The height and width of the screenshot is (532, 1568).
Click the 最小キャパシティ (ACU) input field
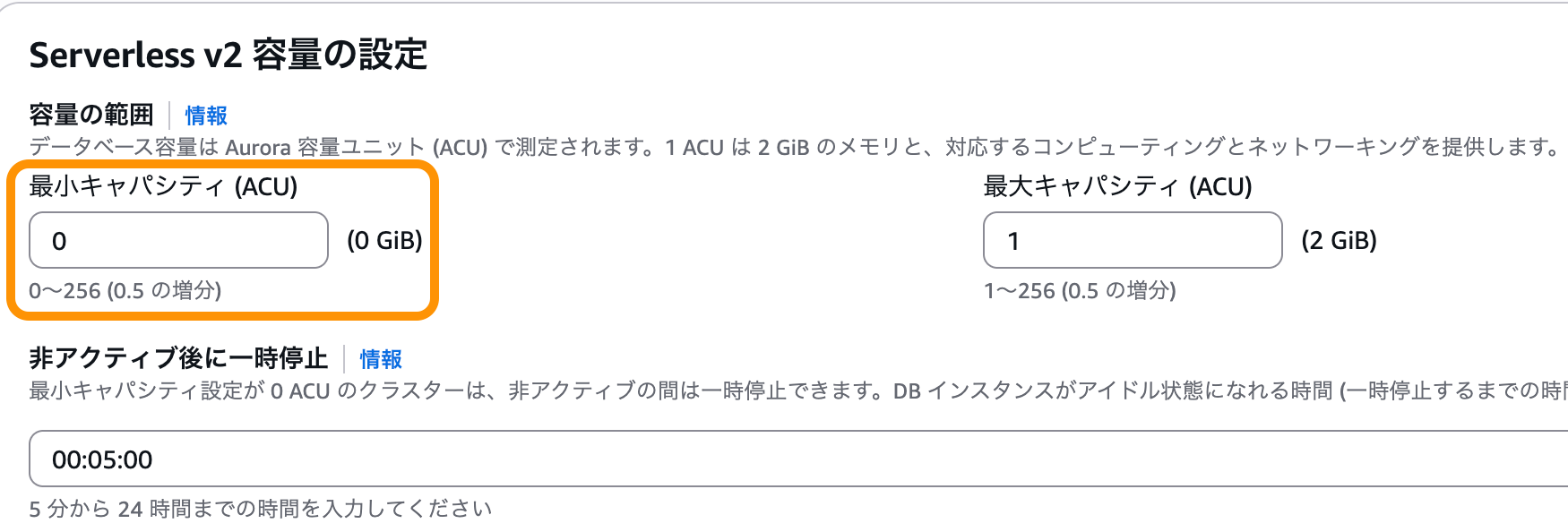[x=178, y=240]
